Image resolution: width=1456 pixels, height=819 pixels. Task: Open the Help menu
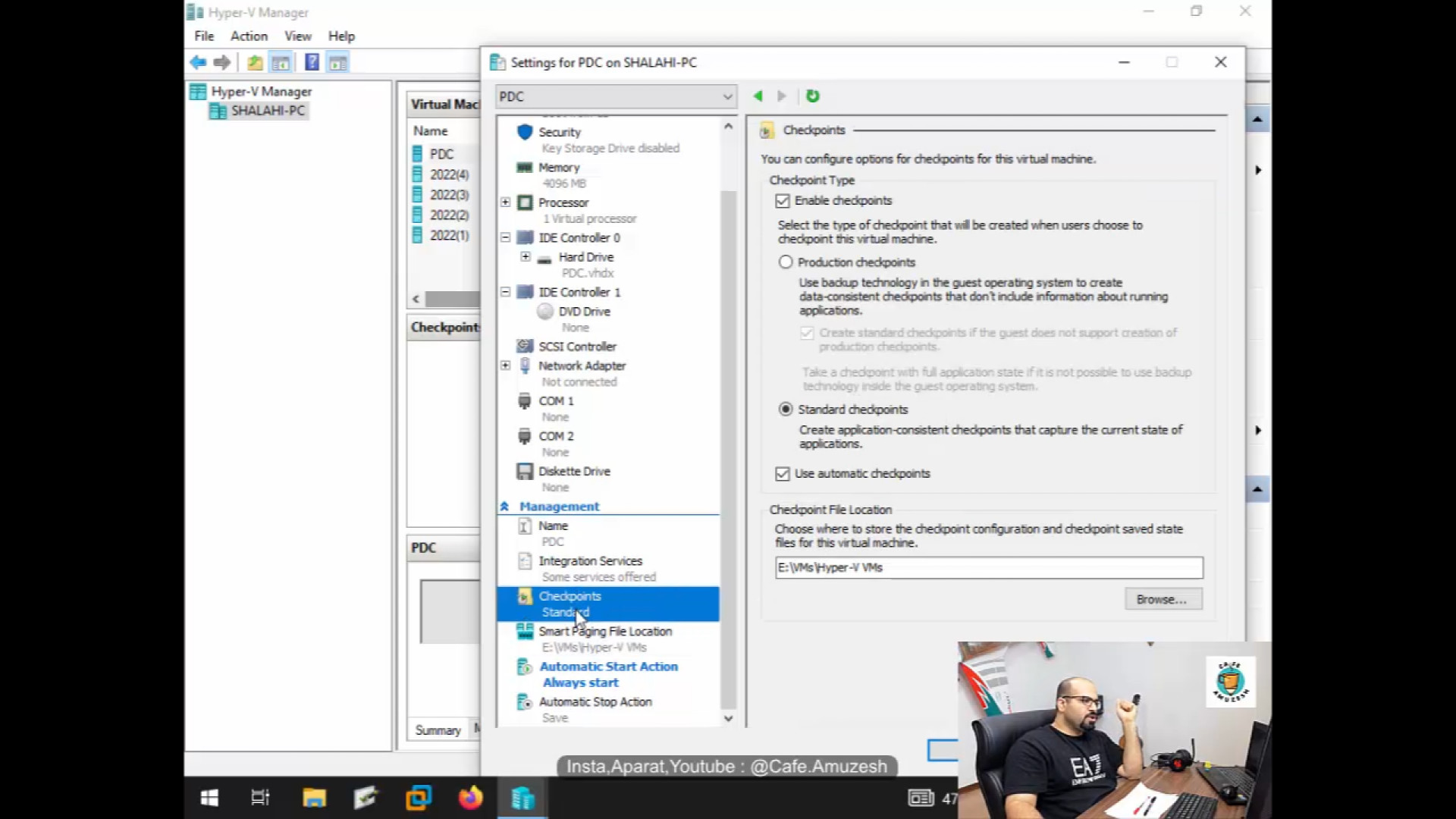click(341, 36)
